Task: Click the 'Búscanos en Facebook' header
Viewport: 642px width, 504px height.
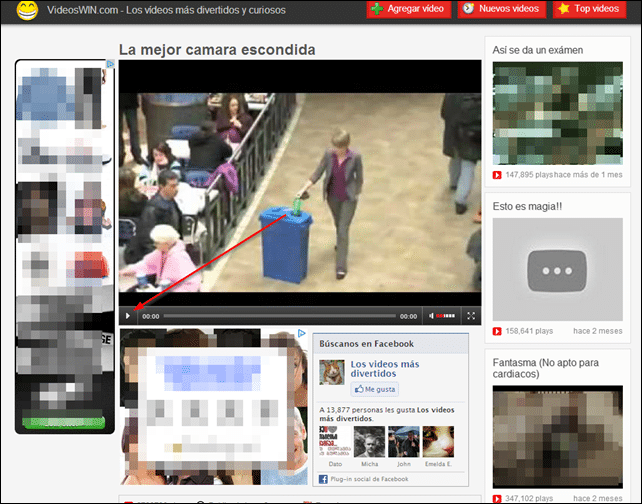Action: (366, 344)
